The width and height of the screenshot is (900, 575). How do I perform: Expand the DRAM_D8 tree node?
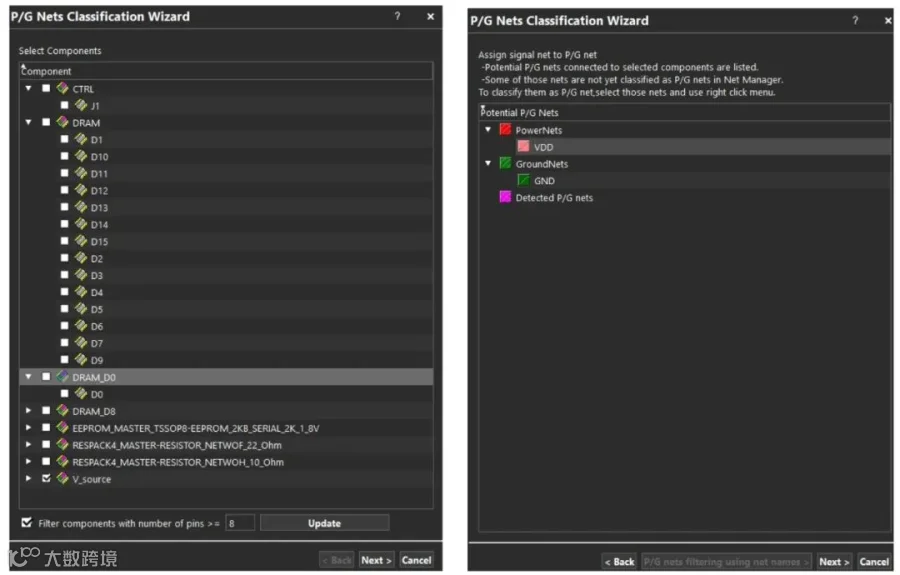tap(28, 410)
